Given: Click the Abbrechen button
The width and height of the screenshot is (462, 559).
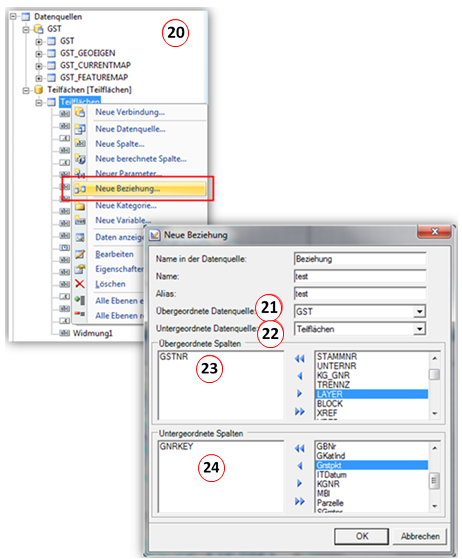Looking at the screenshot, I should coord(420,536).
